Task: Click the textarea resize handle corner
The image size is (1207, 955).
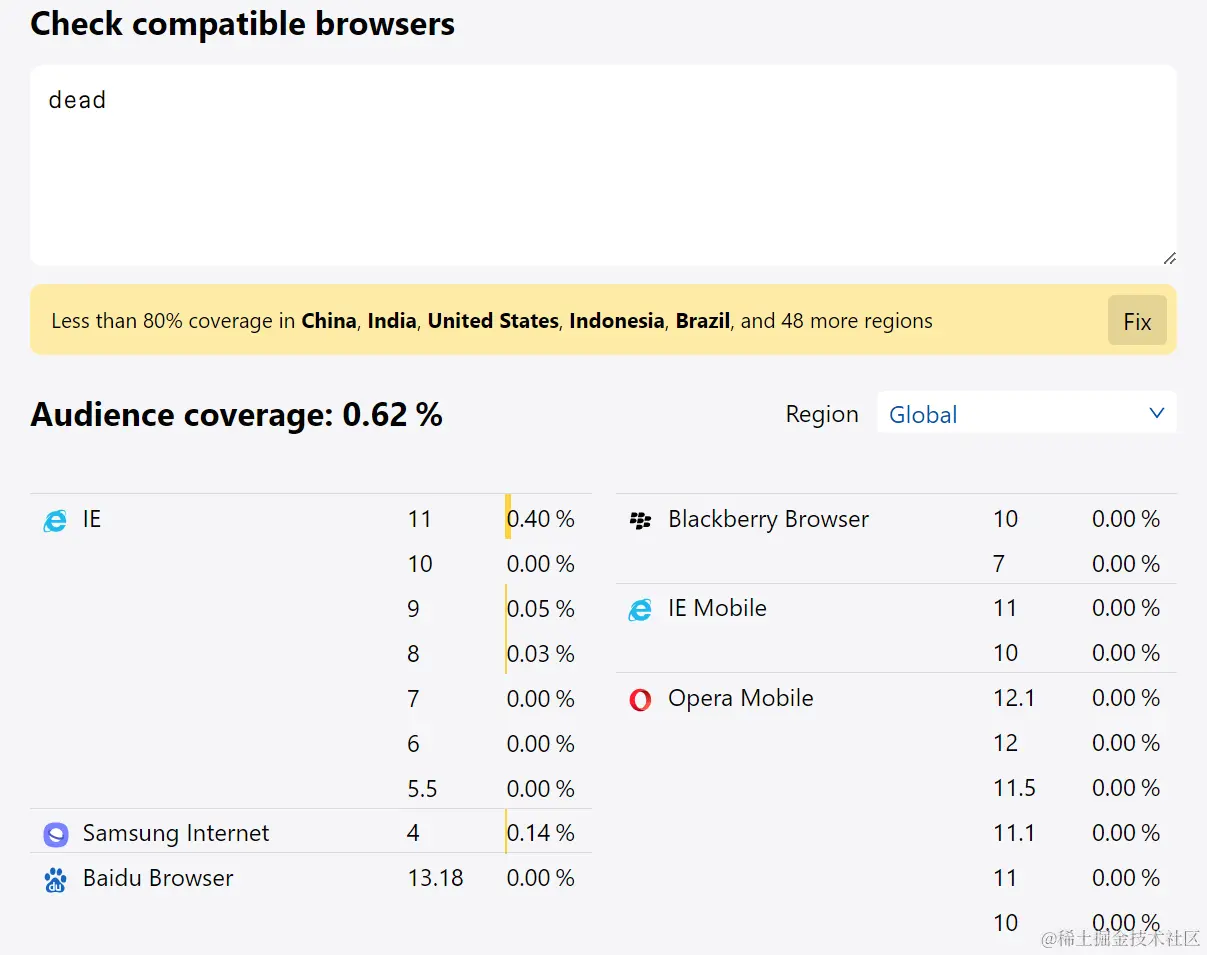Action: [1169, 258]
